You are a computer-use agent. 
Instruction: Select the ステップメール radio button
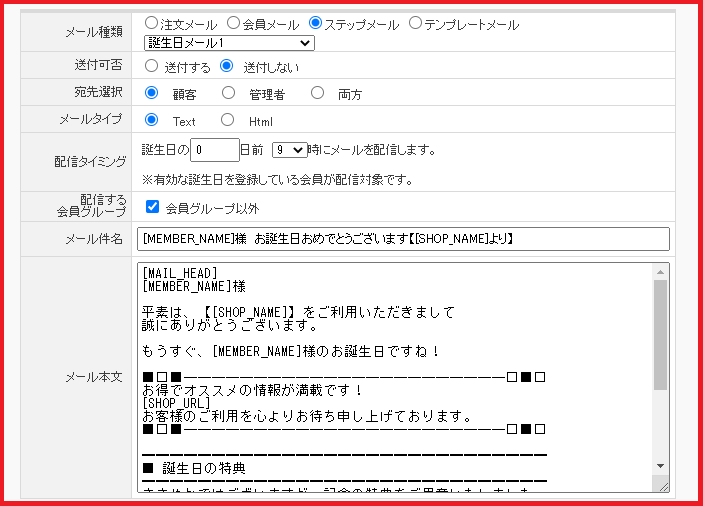pyautogui.click(x=316, y=23)
